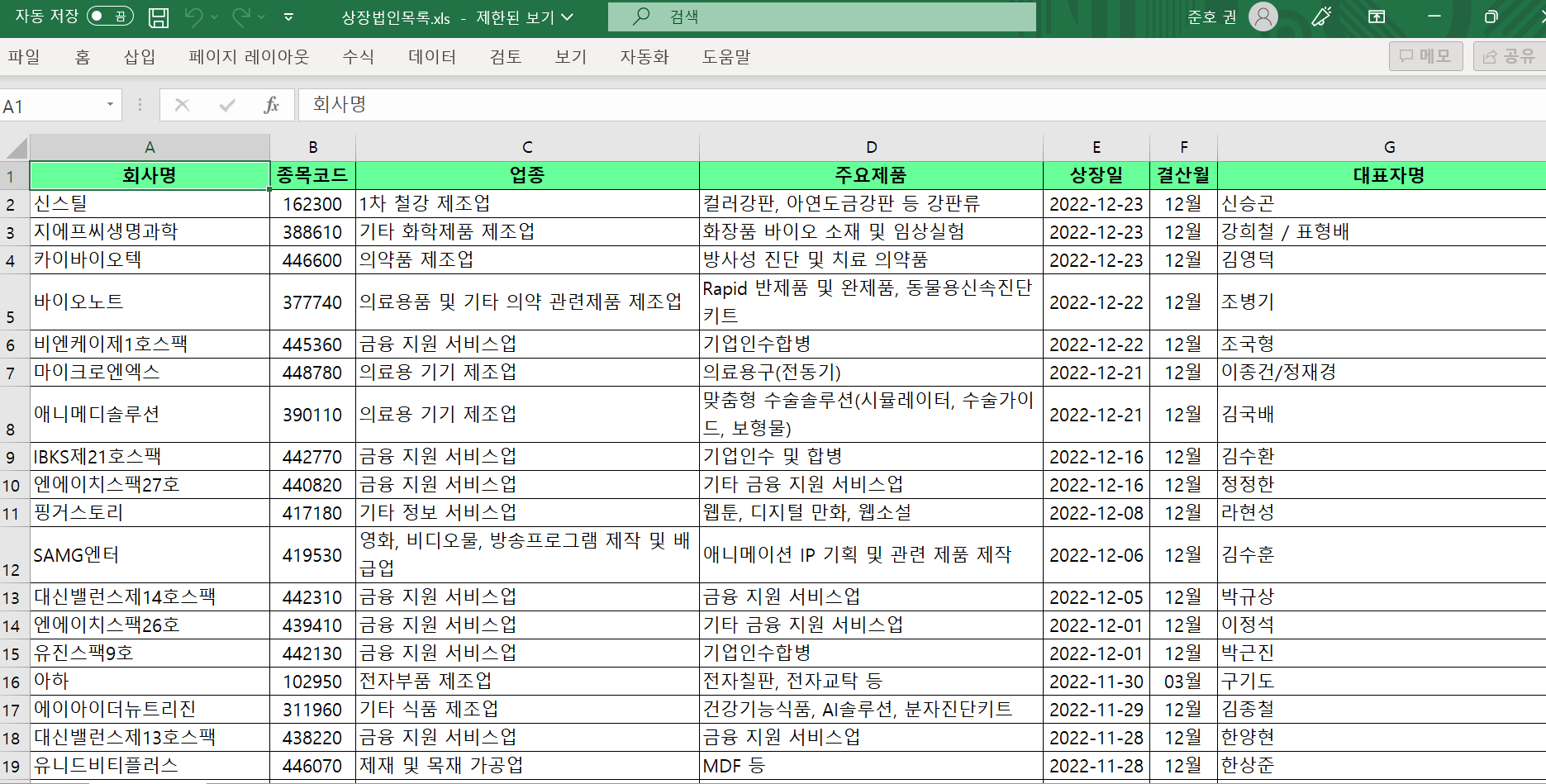Click the 메모 comments button

pyautogui.click(x=1426, y=56)
